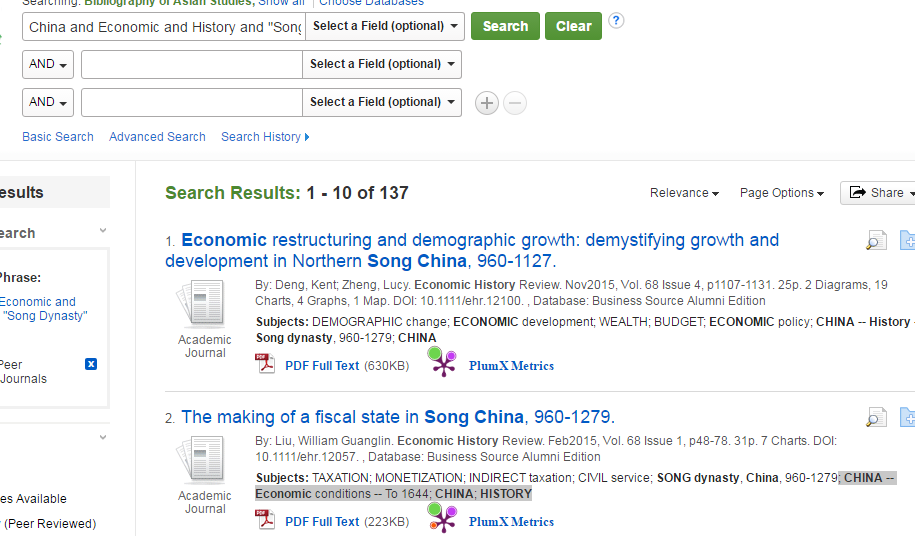Screen dimensions: 915x536
Task: Click PDF icon for the second result
Action: (266, 521)
